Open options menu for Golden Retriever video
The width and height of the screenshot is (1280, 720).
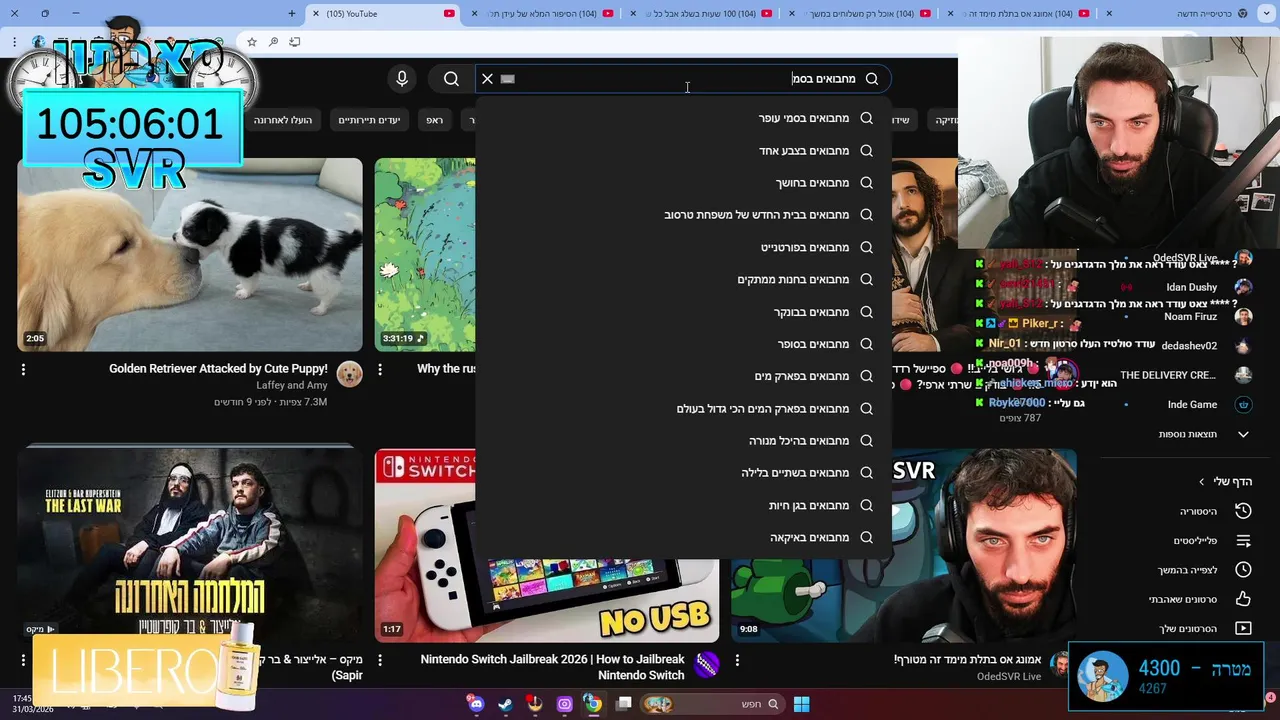pyautogui.click(x=23, y=369)
